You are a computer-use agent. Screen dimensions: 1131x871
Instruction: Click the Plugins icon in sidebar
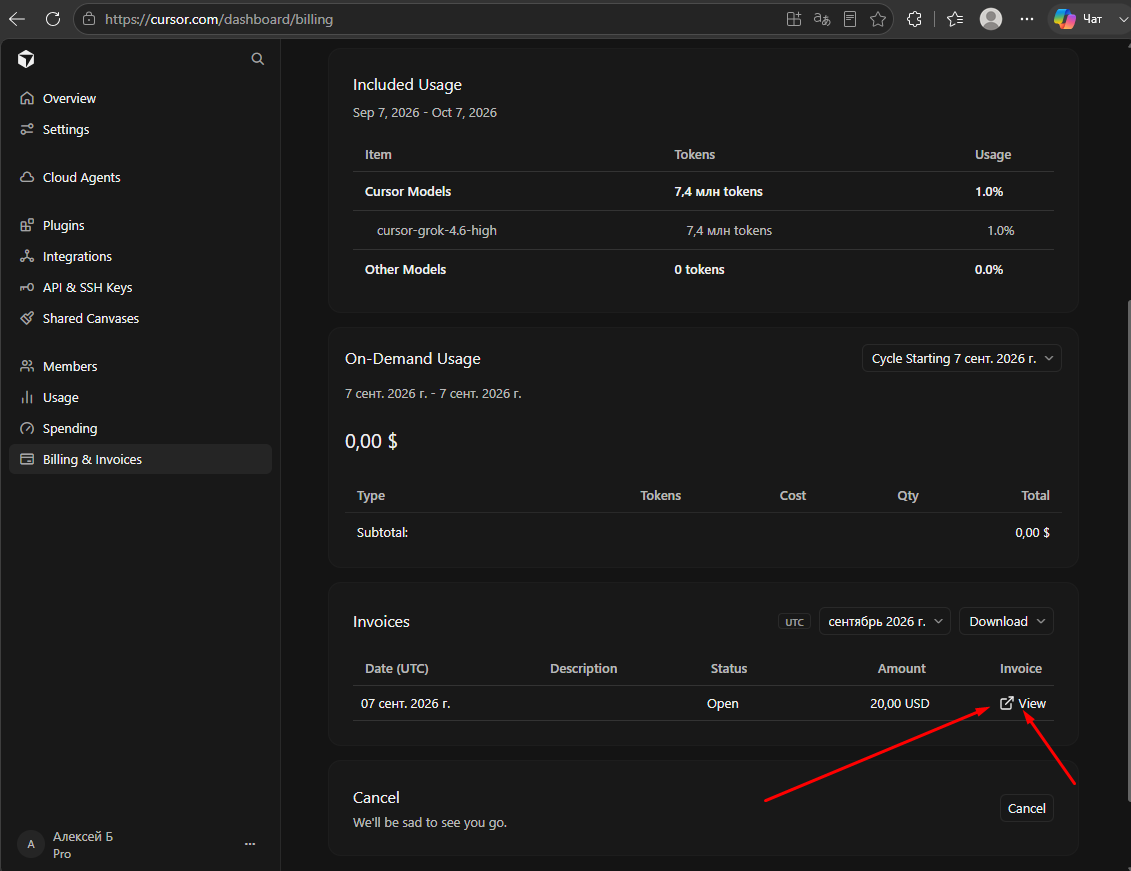pyautogui.click(x=27, y=225)
